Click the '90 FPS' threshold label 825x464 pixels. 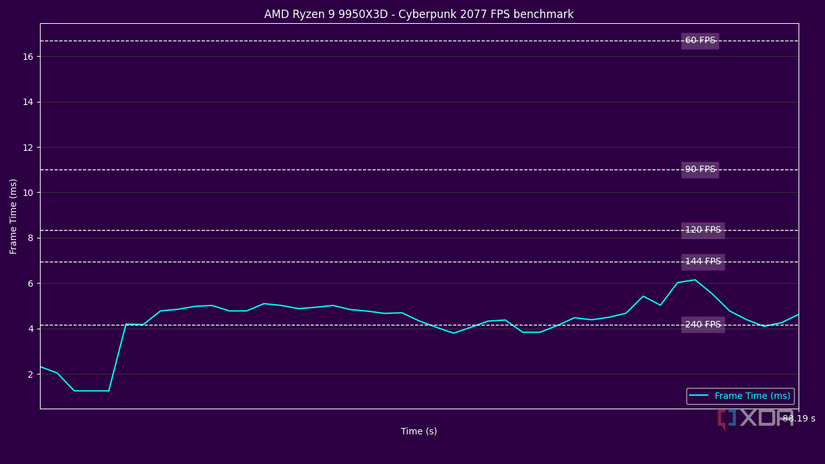click(700, 169)
